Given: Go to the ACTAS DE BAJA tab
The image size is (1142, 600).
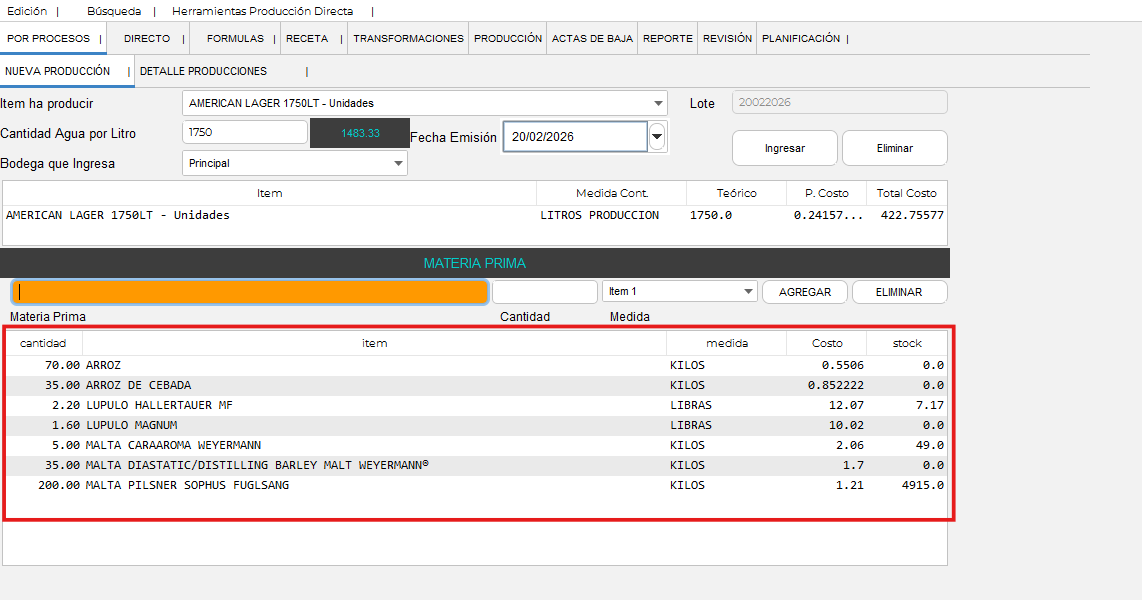Looking at the screenshot, I should click(x=592, y=38).
